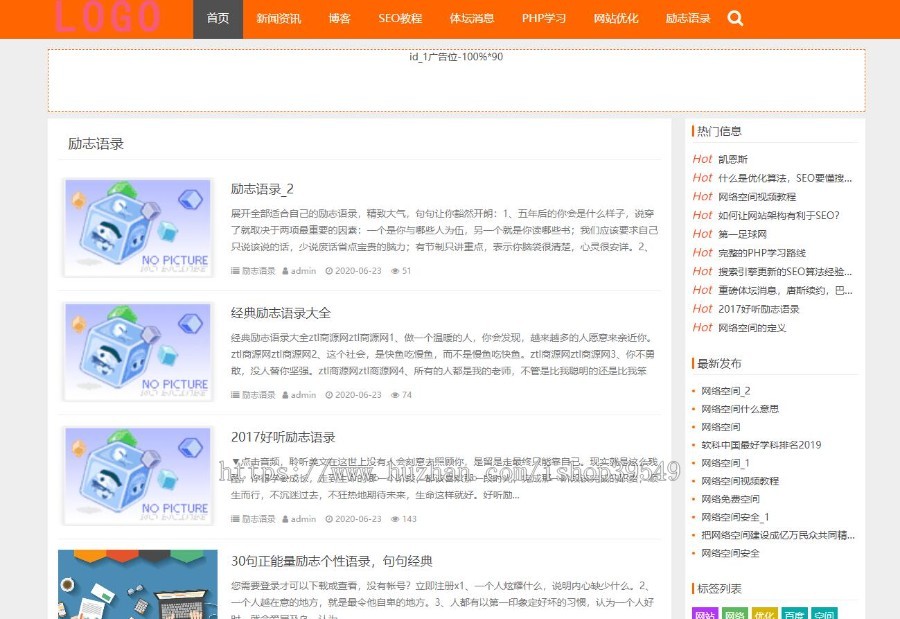Viewport: 900px width, 619px height.
Task: Select the purple 网站 tag
Action: pyautogui.click(x=705, y=614)
